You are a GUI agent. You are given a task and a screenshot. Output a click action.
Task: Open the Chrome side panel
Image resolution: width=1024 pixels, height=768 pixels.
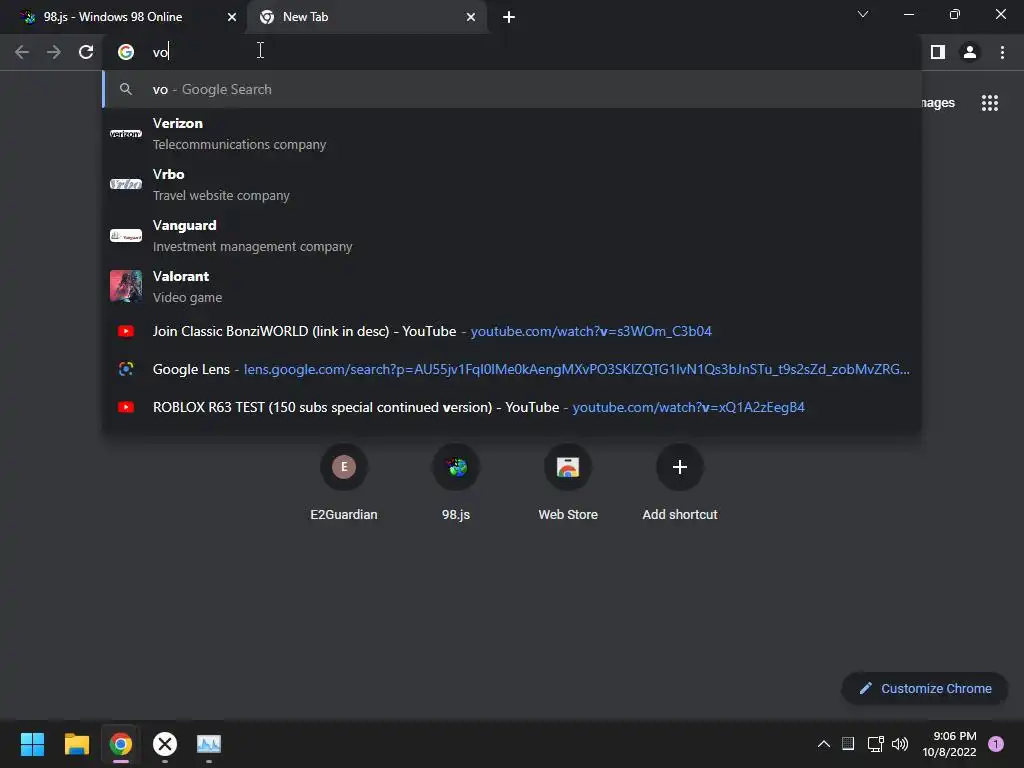[x=938, y=52]
